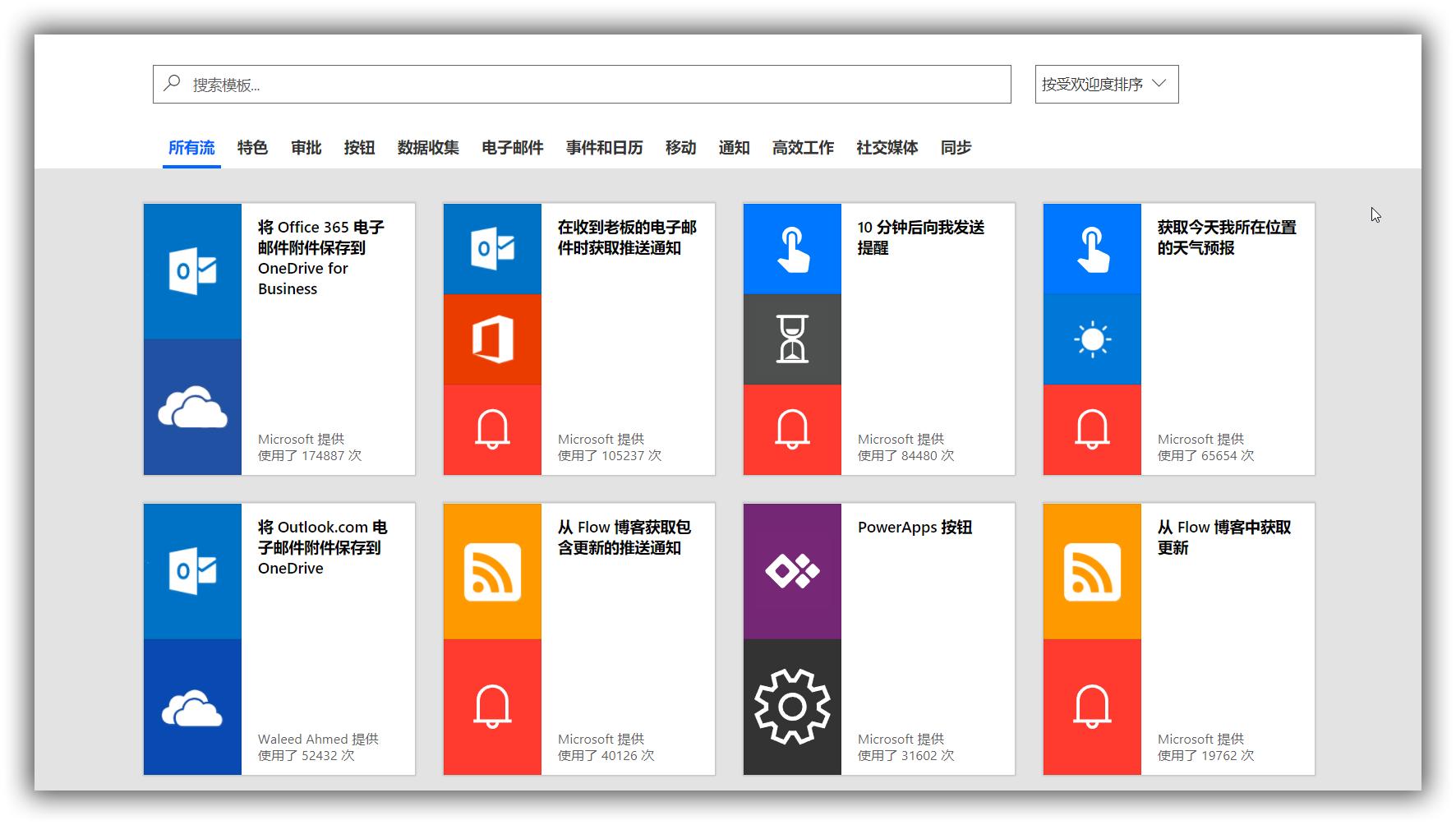Screen dimensions: 1456x825
Task: Switch to the 移动 tab
Action: [680, 148]
